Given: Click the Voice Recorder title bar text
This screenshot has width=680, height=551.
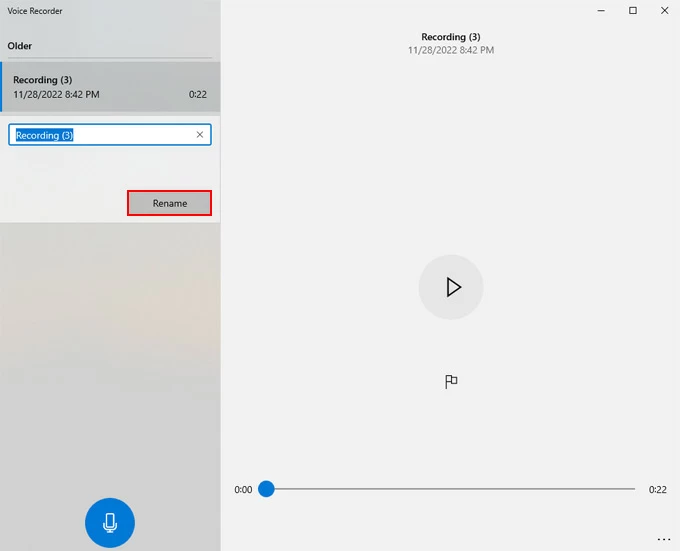Looking at the screenshot, I should pyautogui.click(x=35, y=11).
